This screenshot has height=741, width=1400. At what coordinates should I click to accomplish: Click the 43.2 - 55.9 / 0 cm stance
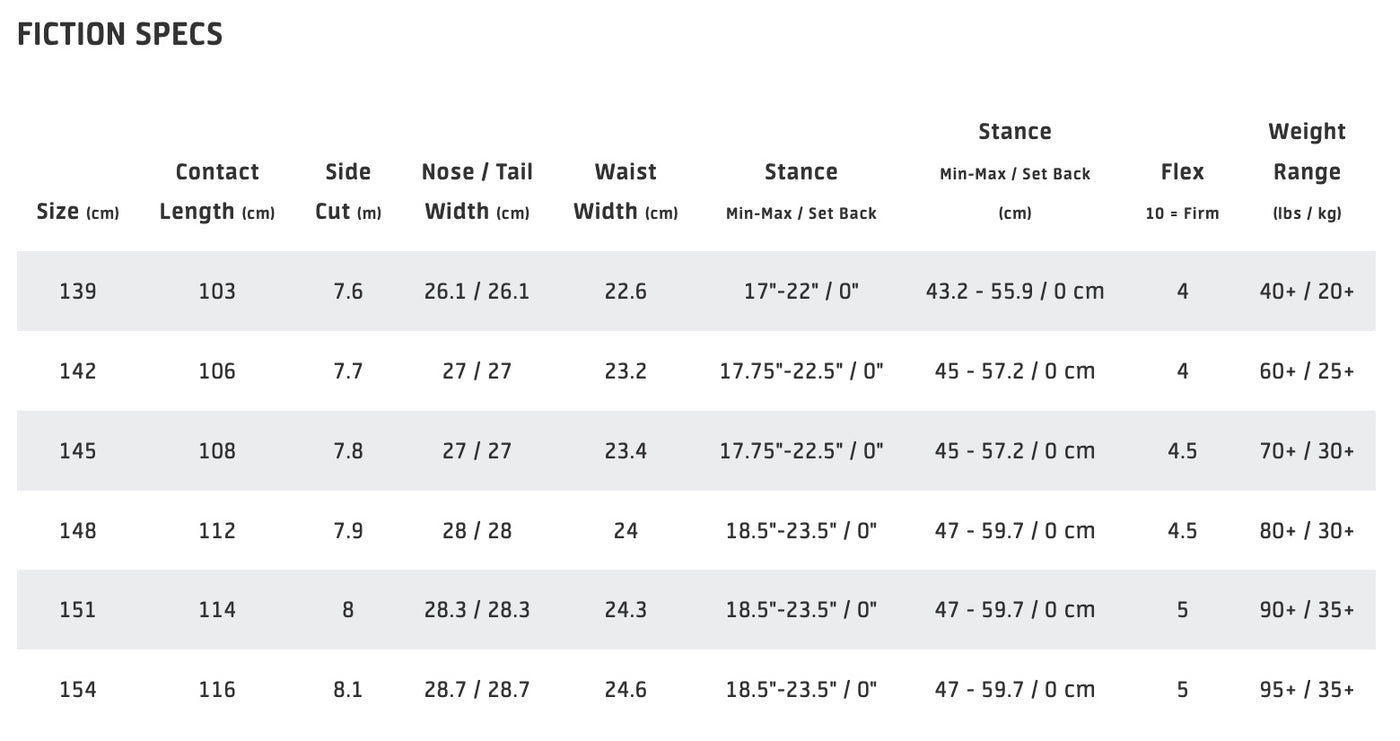[1015, 292]
